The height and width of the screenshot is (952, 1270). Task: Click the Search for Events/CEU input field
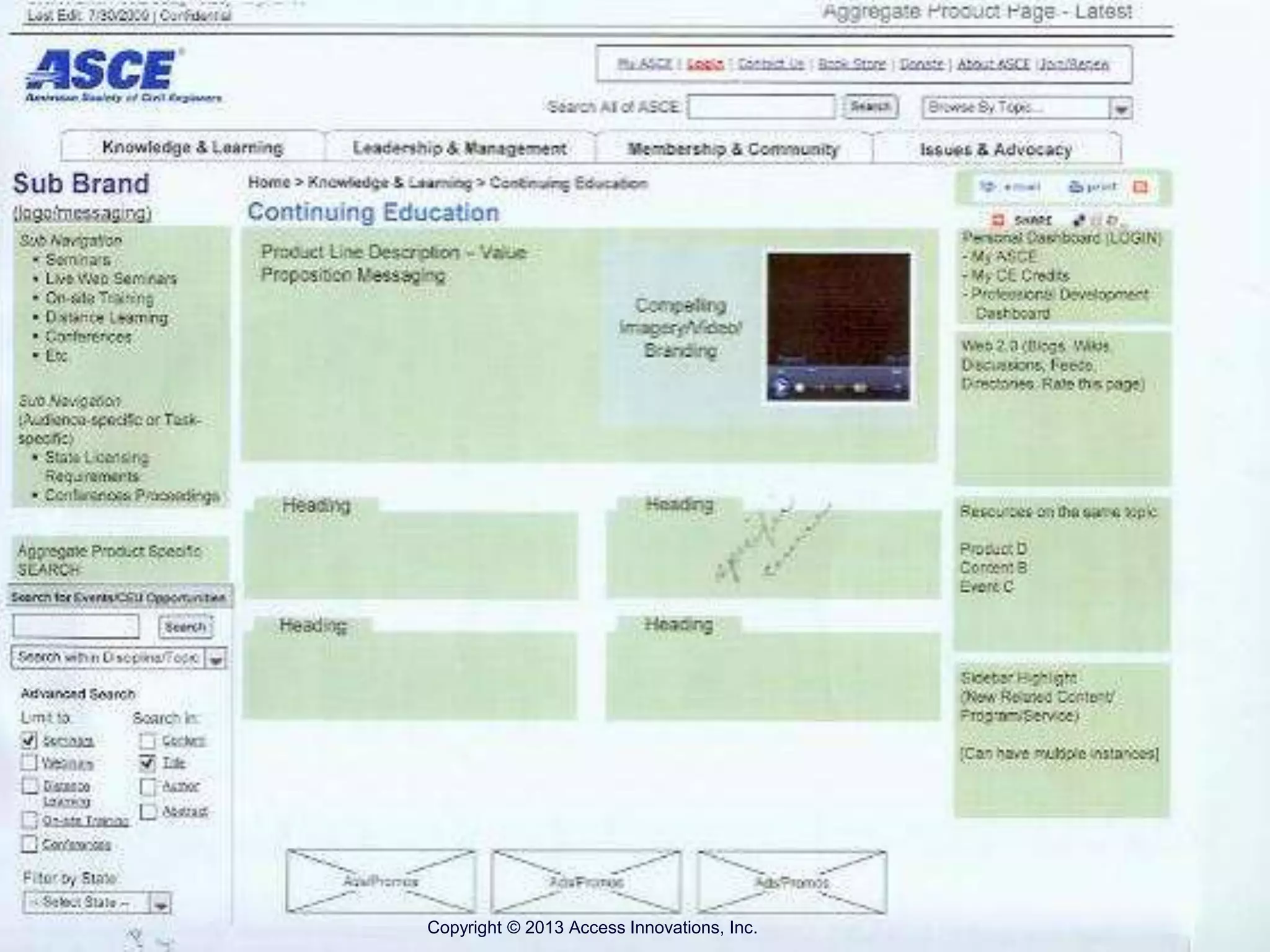[x=76, y=626]
